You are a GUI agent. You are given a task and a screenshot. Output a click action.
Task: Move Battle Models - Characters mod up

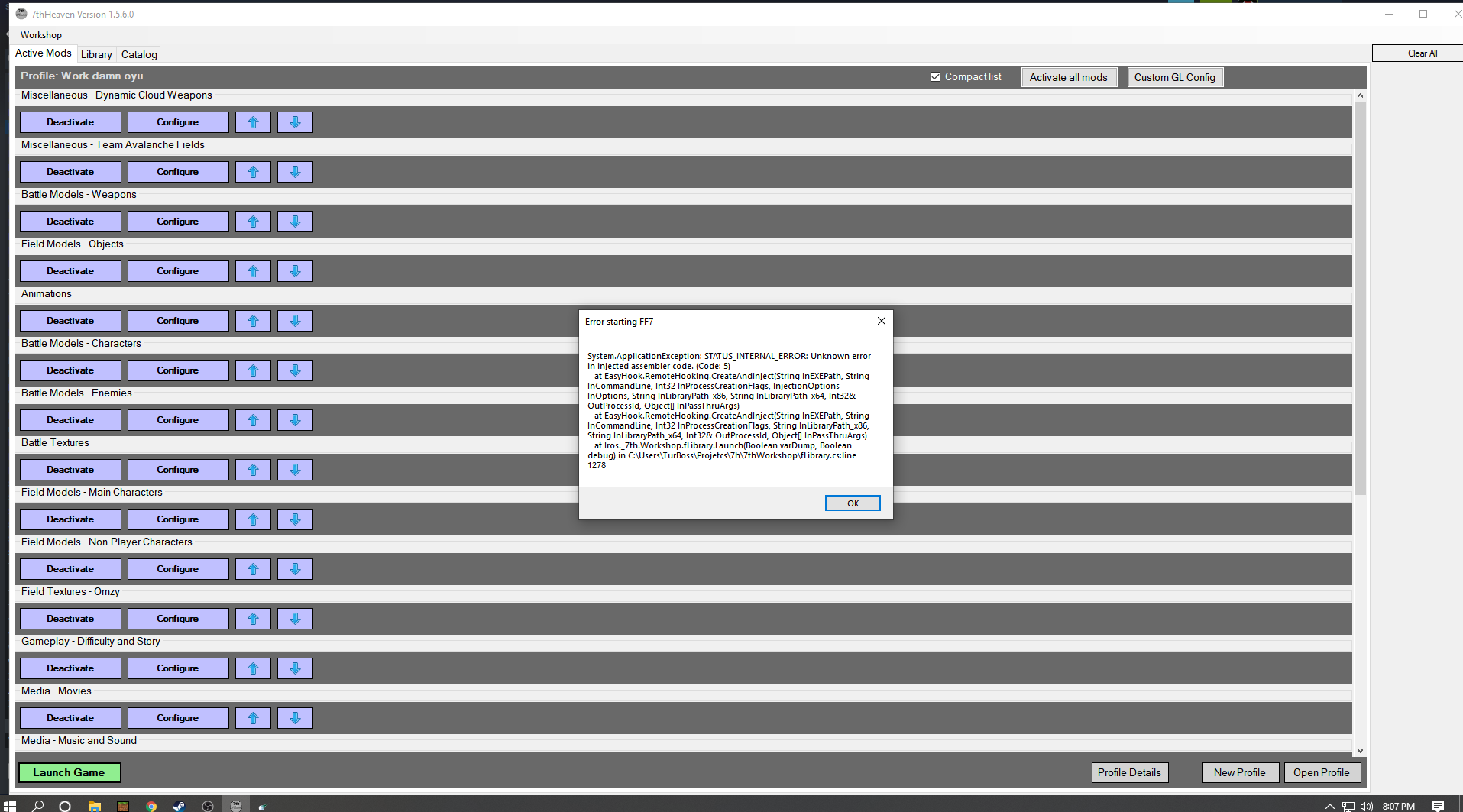point(253,370)
